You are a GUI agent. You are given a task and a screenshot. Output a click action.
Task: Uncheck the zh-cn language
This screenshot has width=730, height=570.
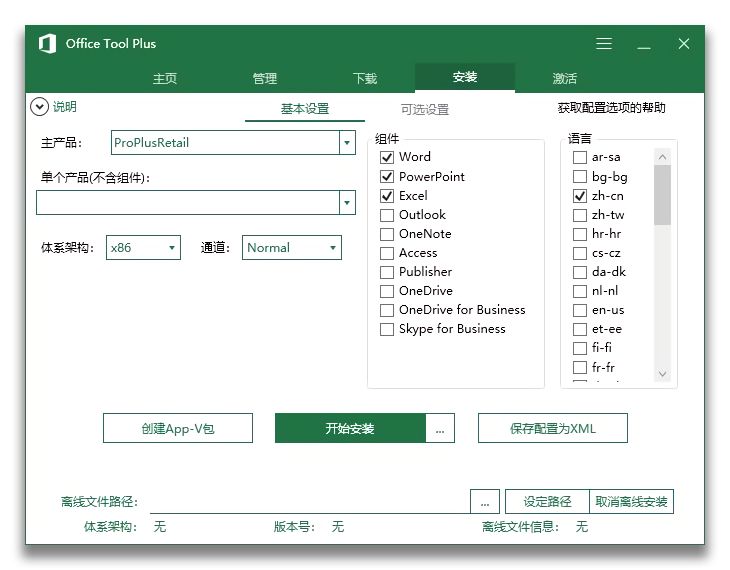(x=580, y=196)
